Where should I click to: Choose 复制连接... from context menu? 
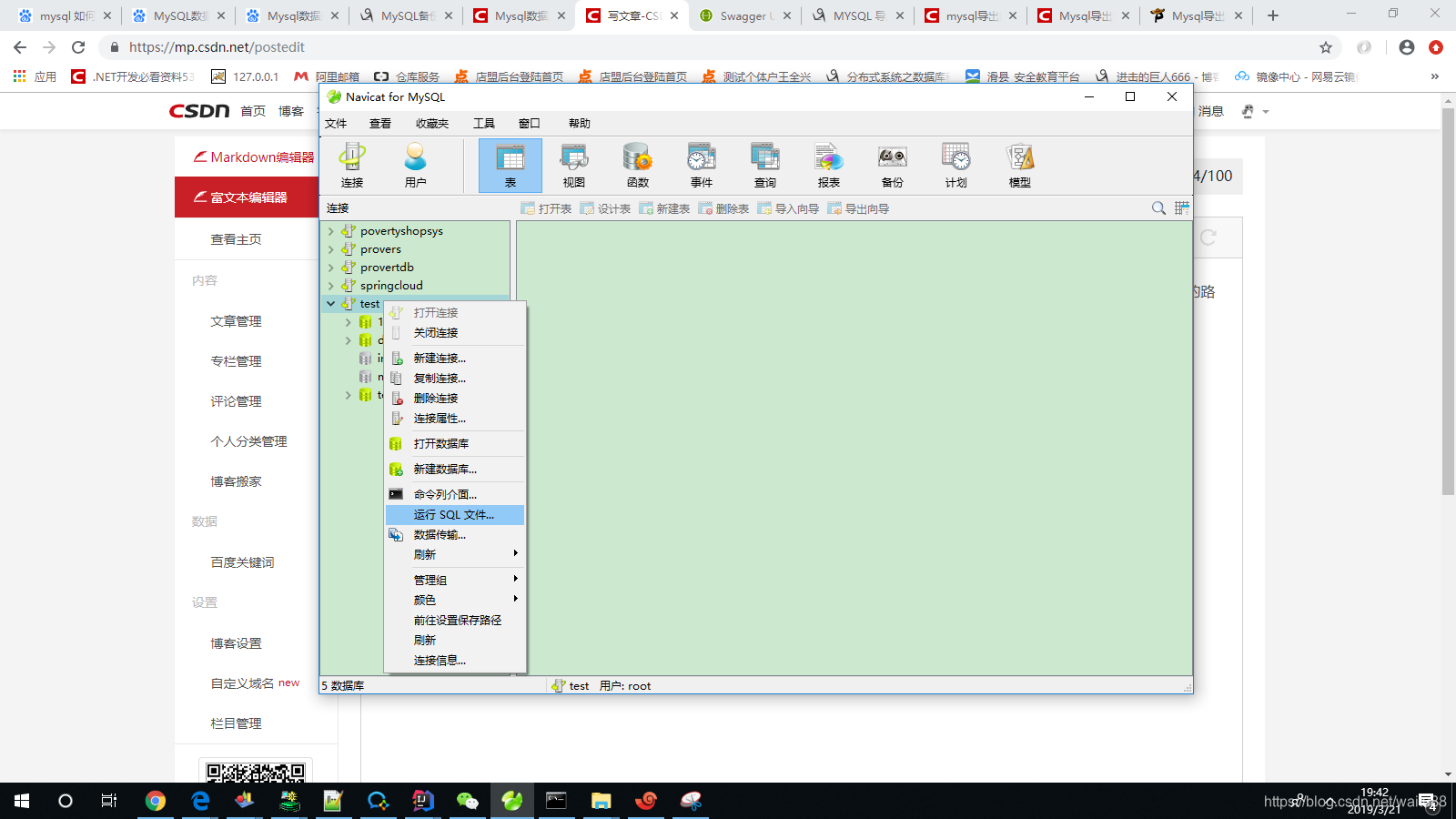coord(455,379)
